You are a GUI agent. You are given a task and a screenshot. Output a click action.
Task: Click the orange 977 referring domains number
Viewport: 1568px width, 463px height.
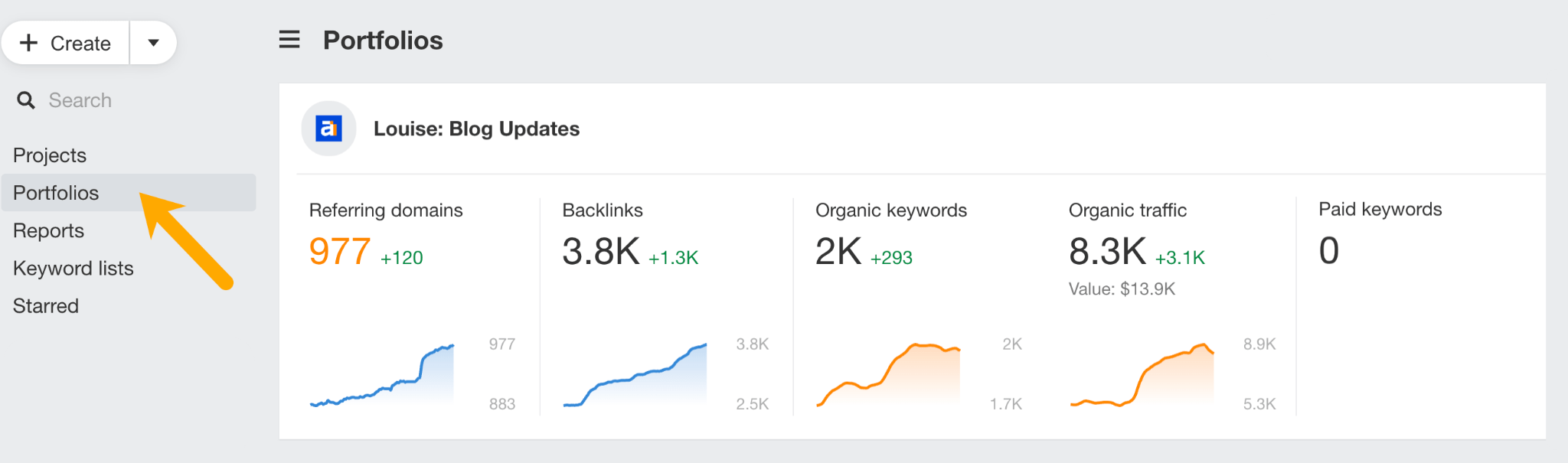(x=340, y=252)
